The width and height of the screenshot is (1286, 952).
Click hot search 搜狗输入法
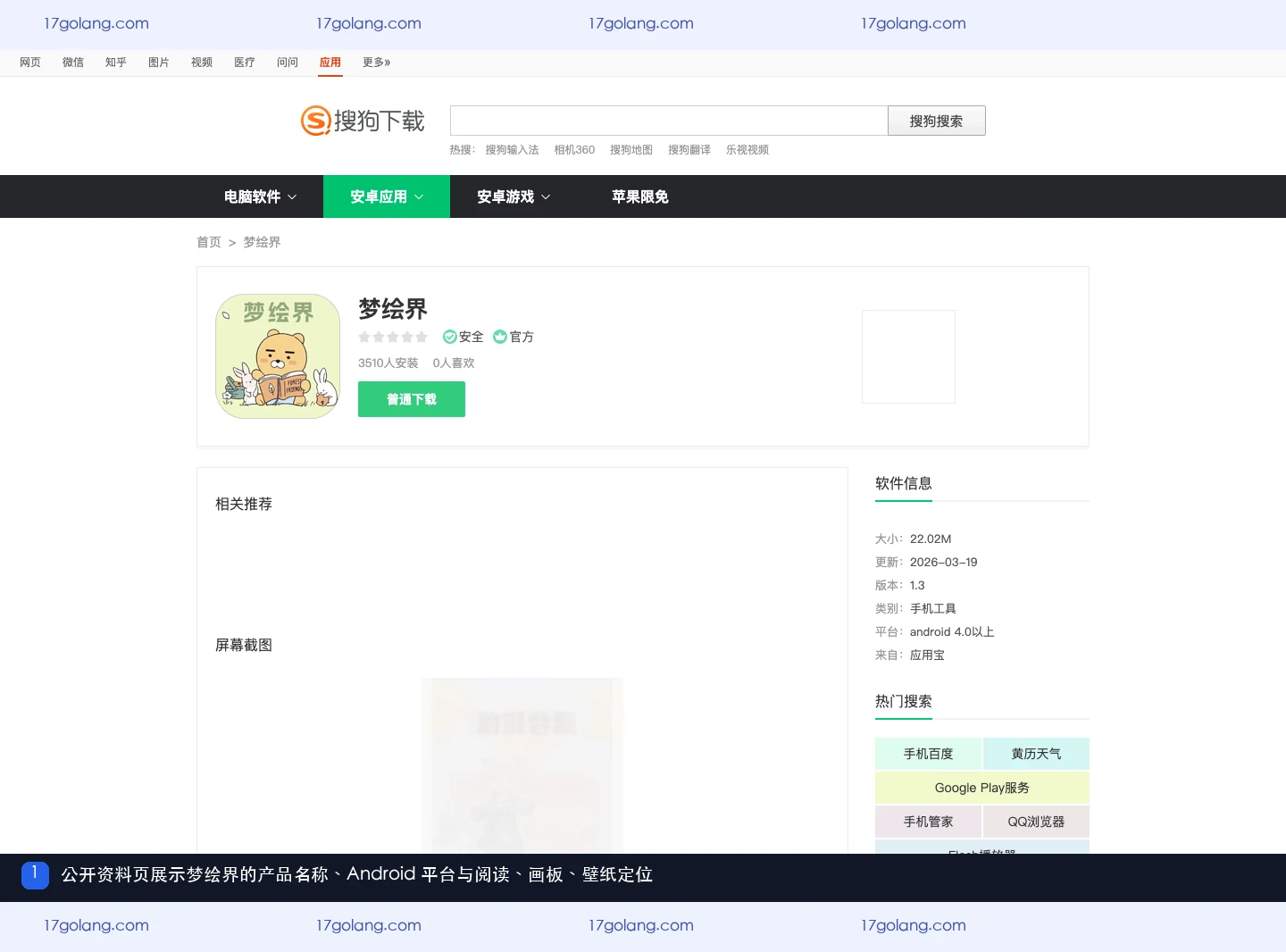(513, 150)
